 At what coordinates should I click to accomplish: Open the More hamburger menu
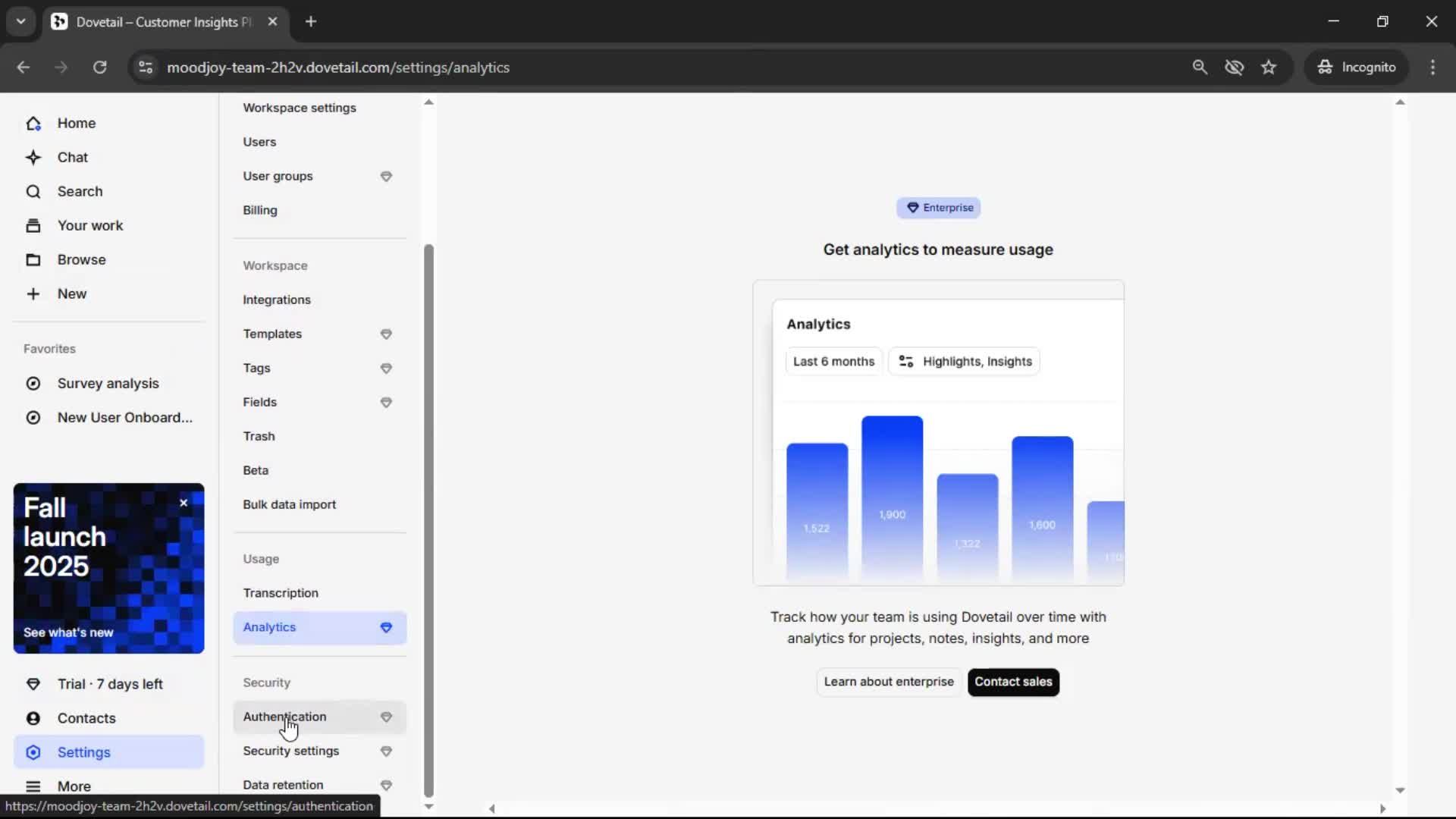pyautogui.click(x=33, y=786)
